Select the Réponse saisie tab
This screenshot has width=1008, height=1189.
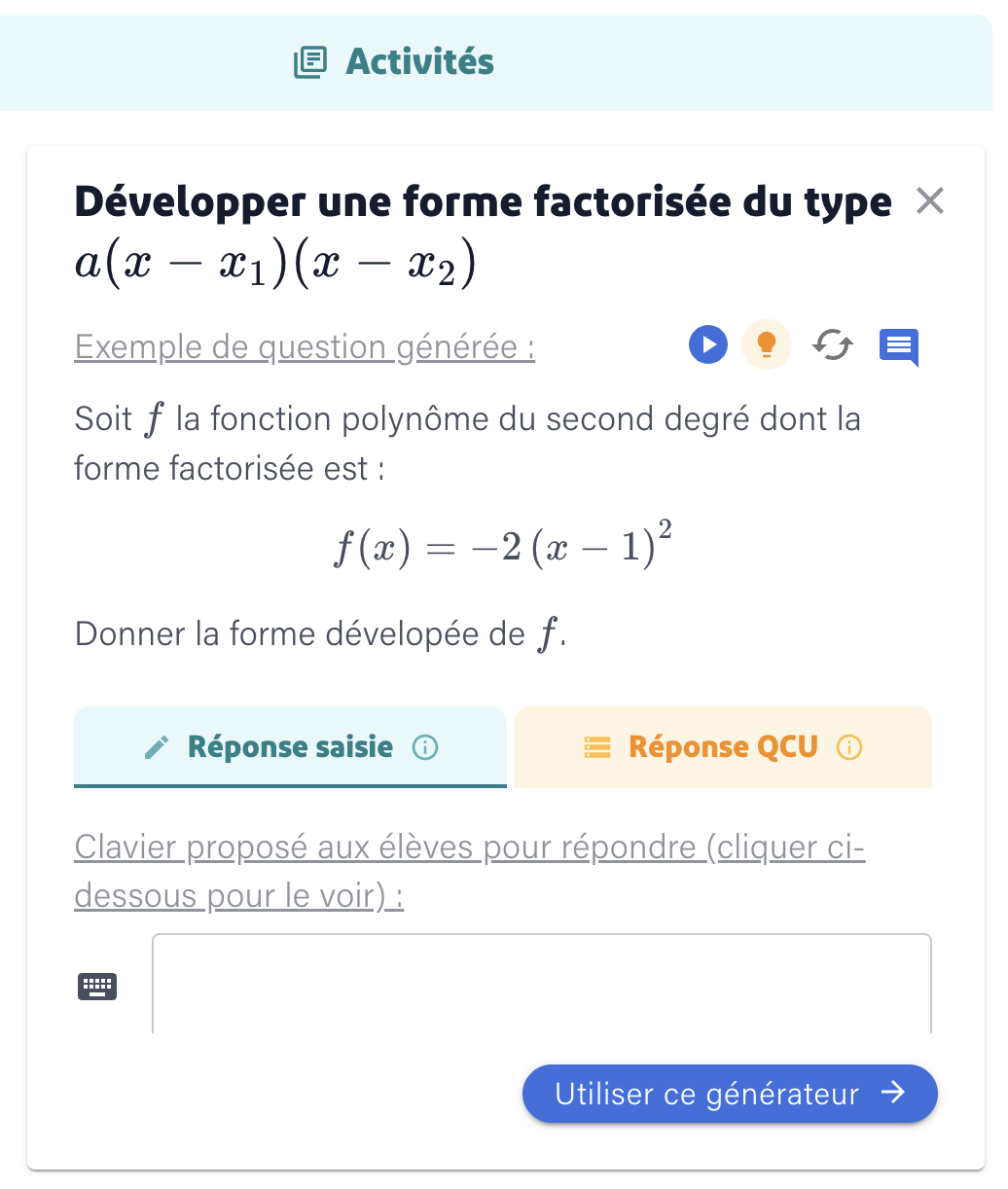pyautogui.click(x=290, y=747)
